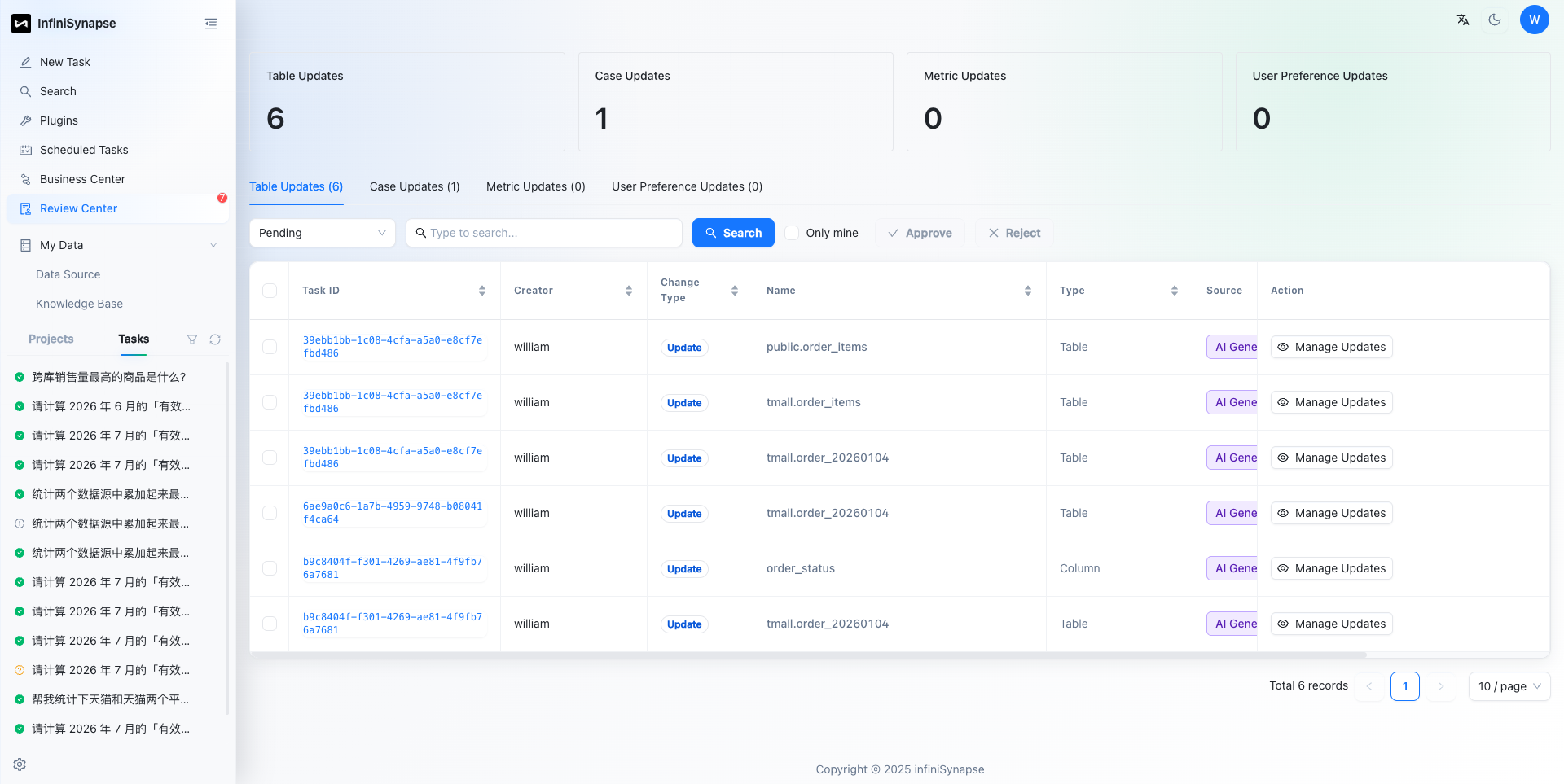
Task: Open task 跨库销售量最高的商品是什么?
Action: pyautogui.click(x=109, y=377)
